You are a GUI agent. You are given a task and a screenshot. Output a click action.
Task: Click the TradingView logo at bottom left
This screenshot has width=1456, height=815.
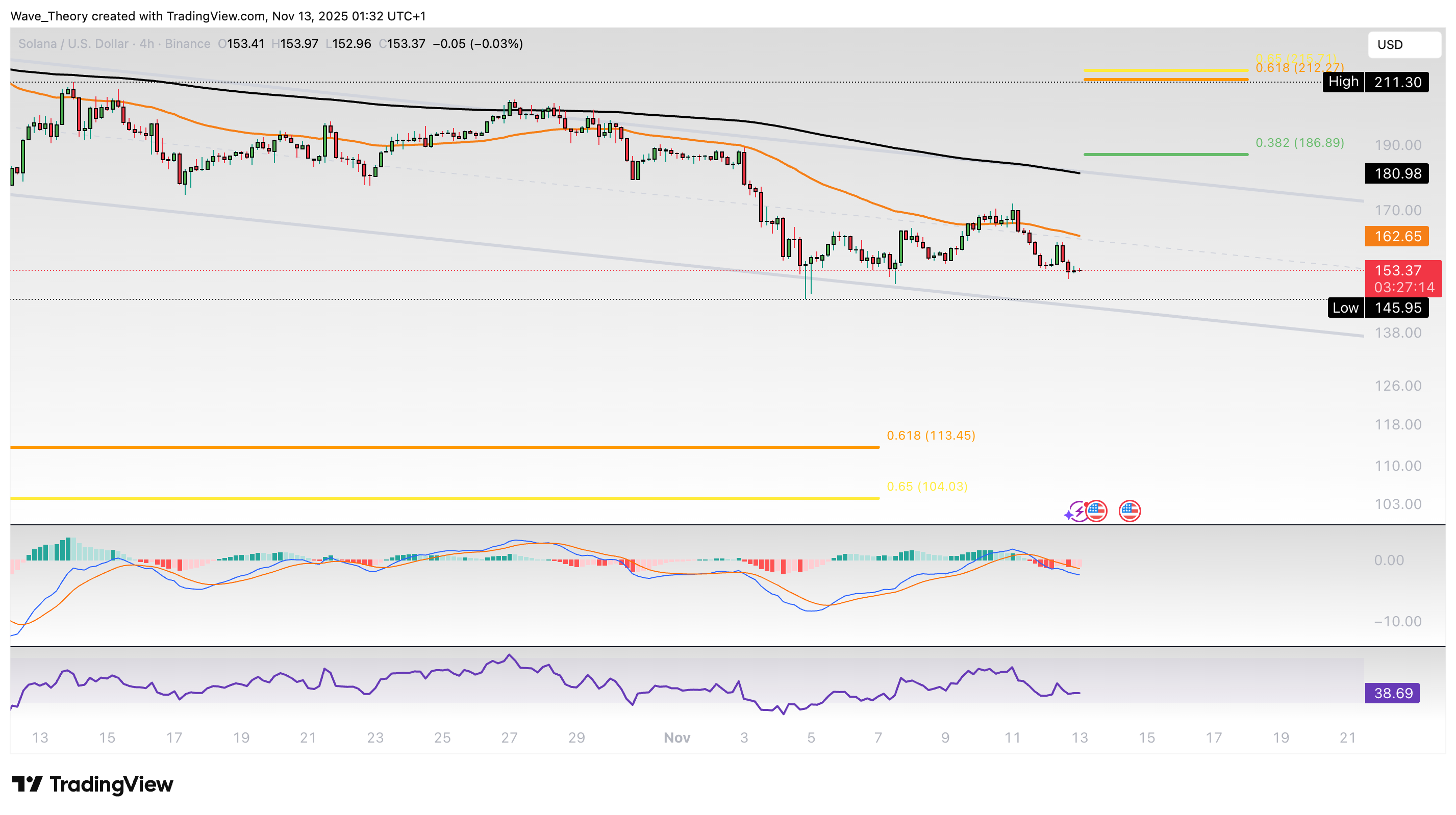point(93,784)
